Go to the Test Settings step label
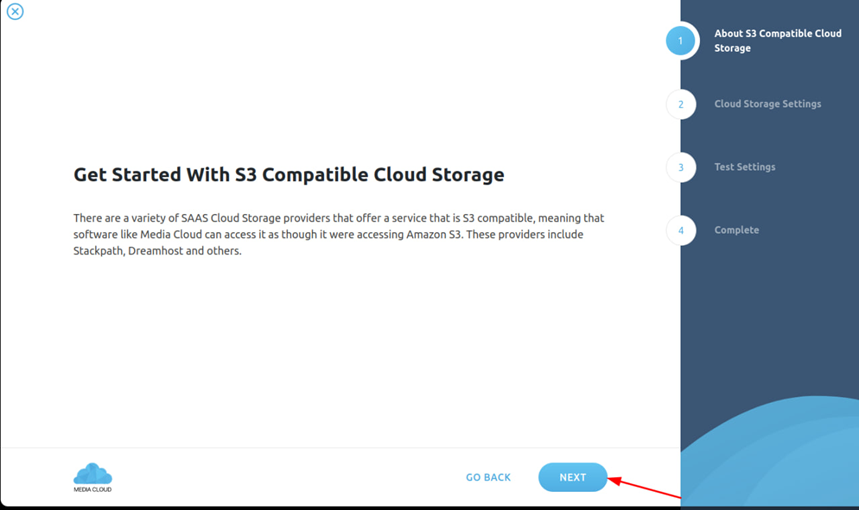This screenshot has height=510, width=859. click(744, 167)
